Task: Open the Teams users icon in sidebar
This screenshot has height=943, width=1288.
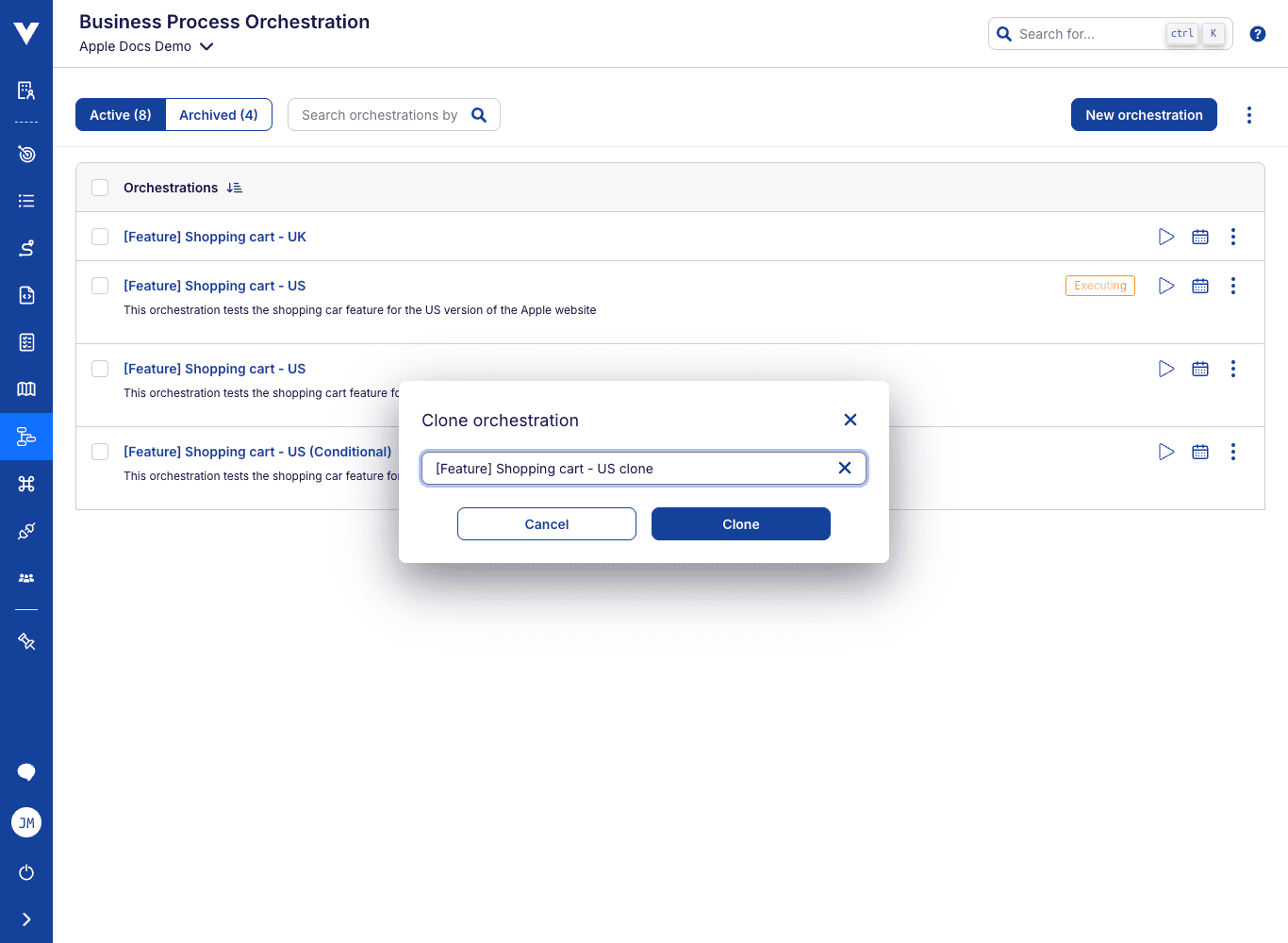Action: 25,577
